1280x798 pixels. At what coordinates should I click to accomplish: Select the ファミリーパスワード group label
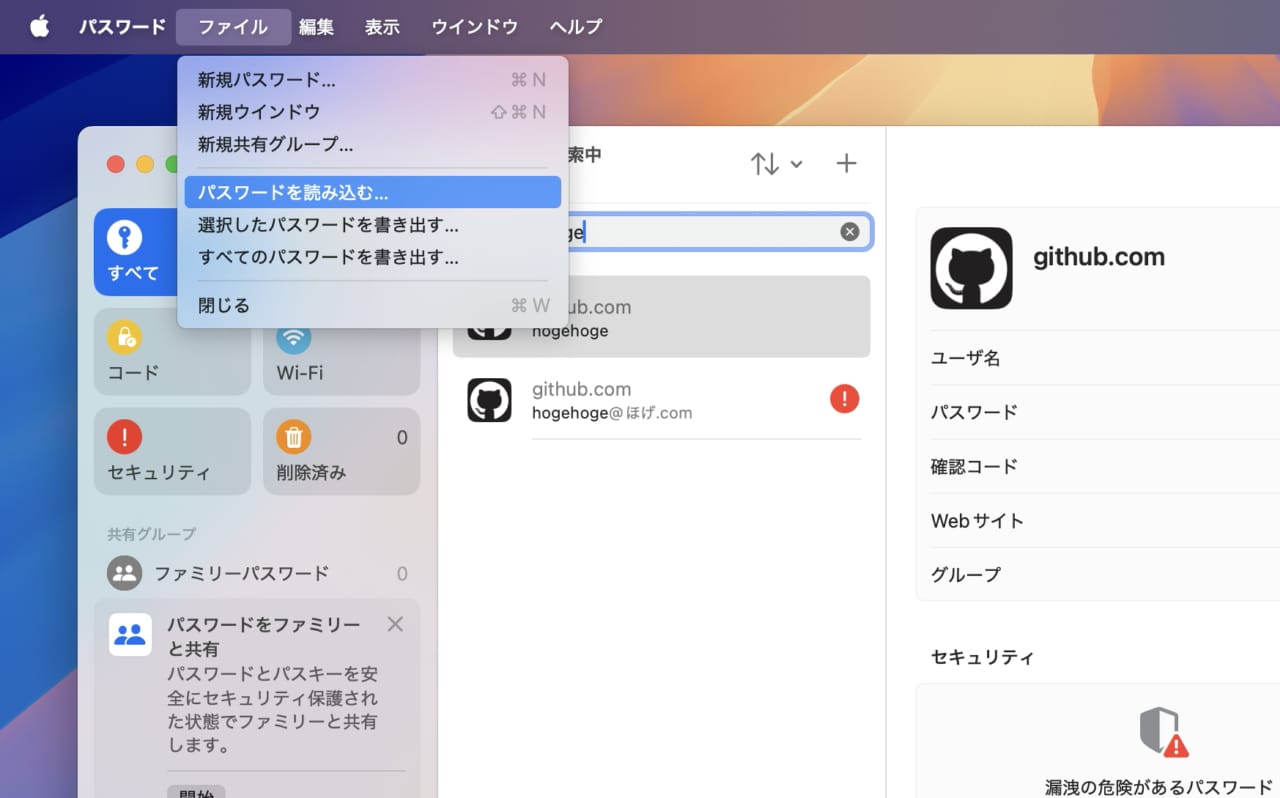pyautogui.click(x=241, y=574)
